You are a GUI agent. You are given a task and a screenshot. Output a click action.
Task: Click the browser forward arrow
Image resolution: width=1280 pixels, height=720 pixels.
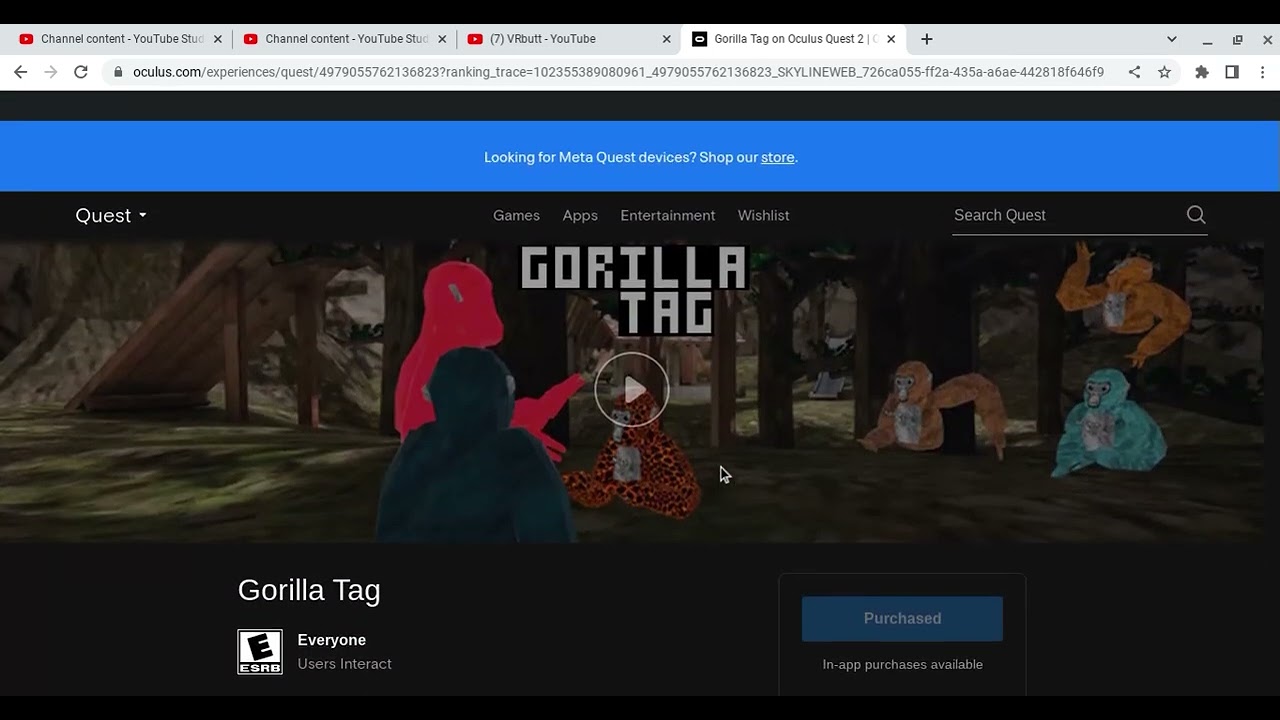click(51, 72)
